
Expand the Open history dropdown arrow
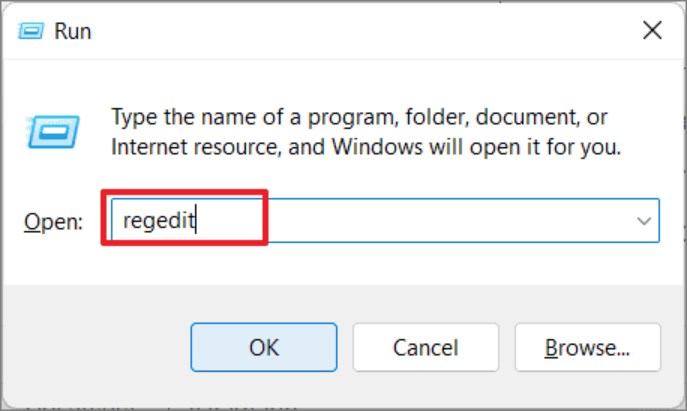click(643, 220)
